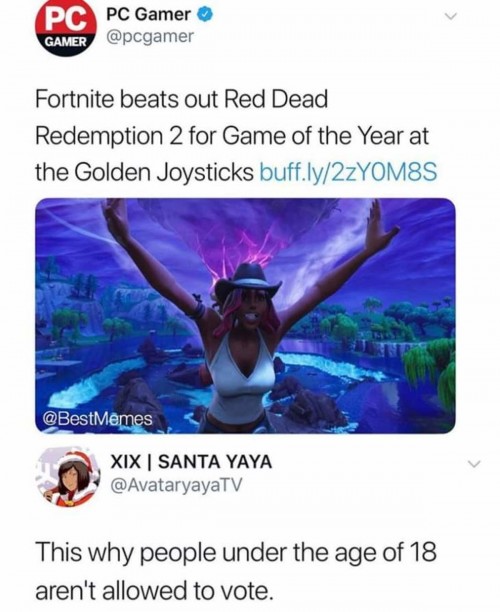Click the words 'Golden Joysticks' in tweet
Viewport: 500px width, 612px height.
click(163, 172)
